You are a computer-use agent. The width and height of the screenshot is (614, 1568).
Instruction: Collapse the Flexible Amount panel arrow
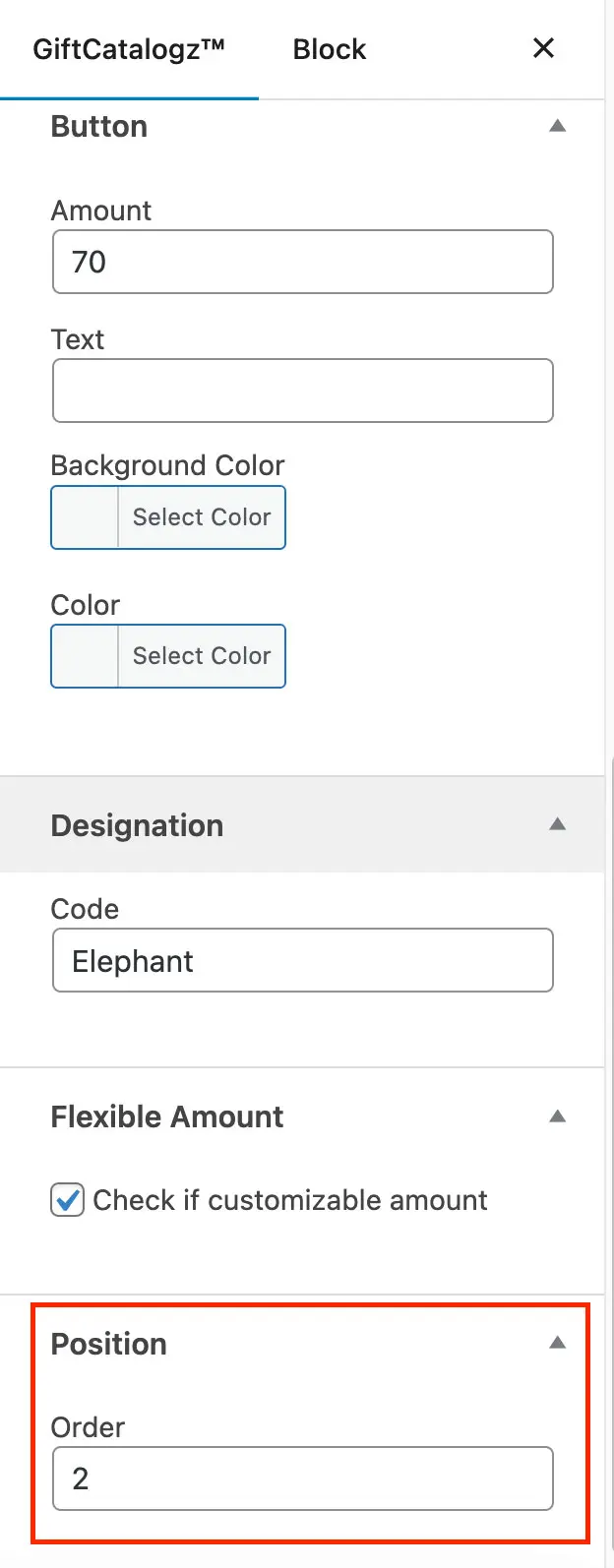point(557,1116)
